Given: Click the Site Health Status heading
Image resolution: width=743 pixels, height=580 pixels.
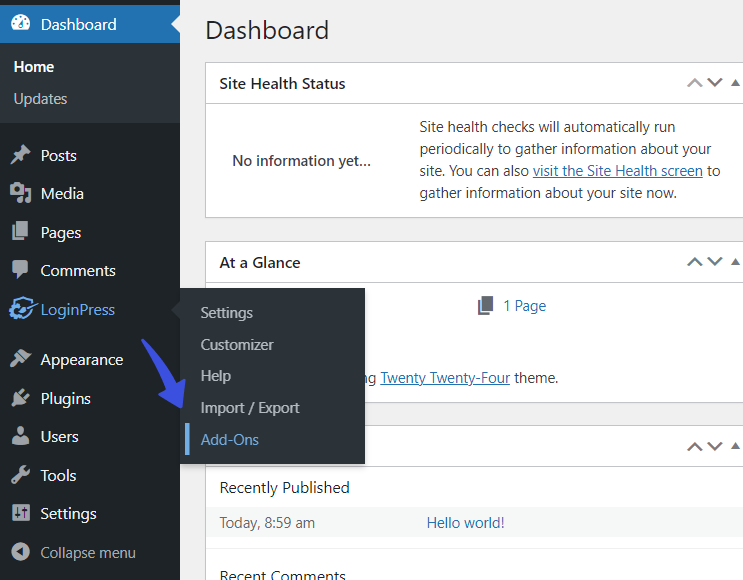Looking at the screenshot, I should (282, 83).
